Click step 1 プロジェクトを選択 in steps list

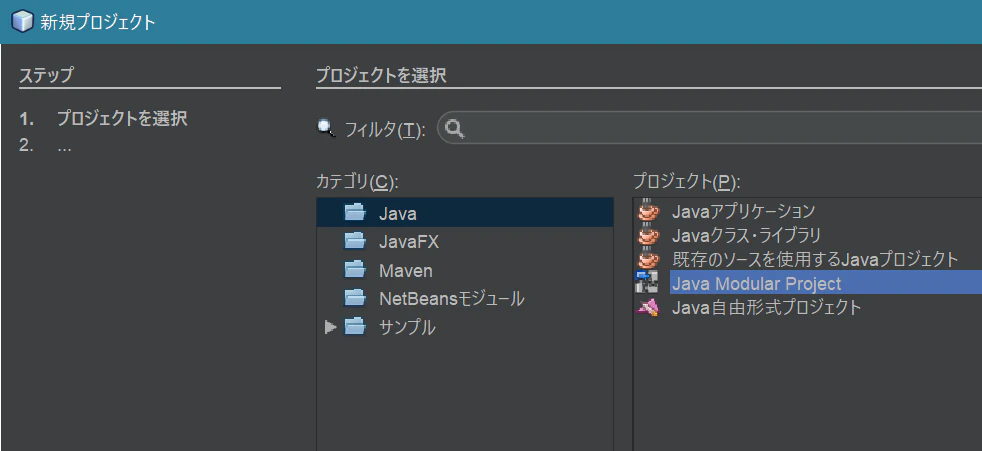(x=122, y=118)
